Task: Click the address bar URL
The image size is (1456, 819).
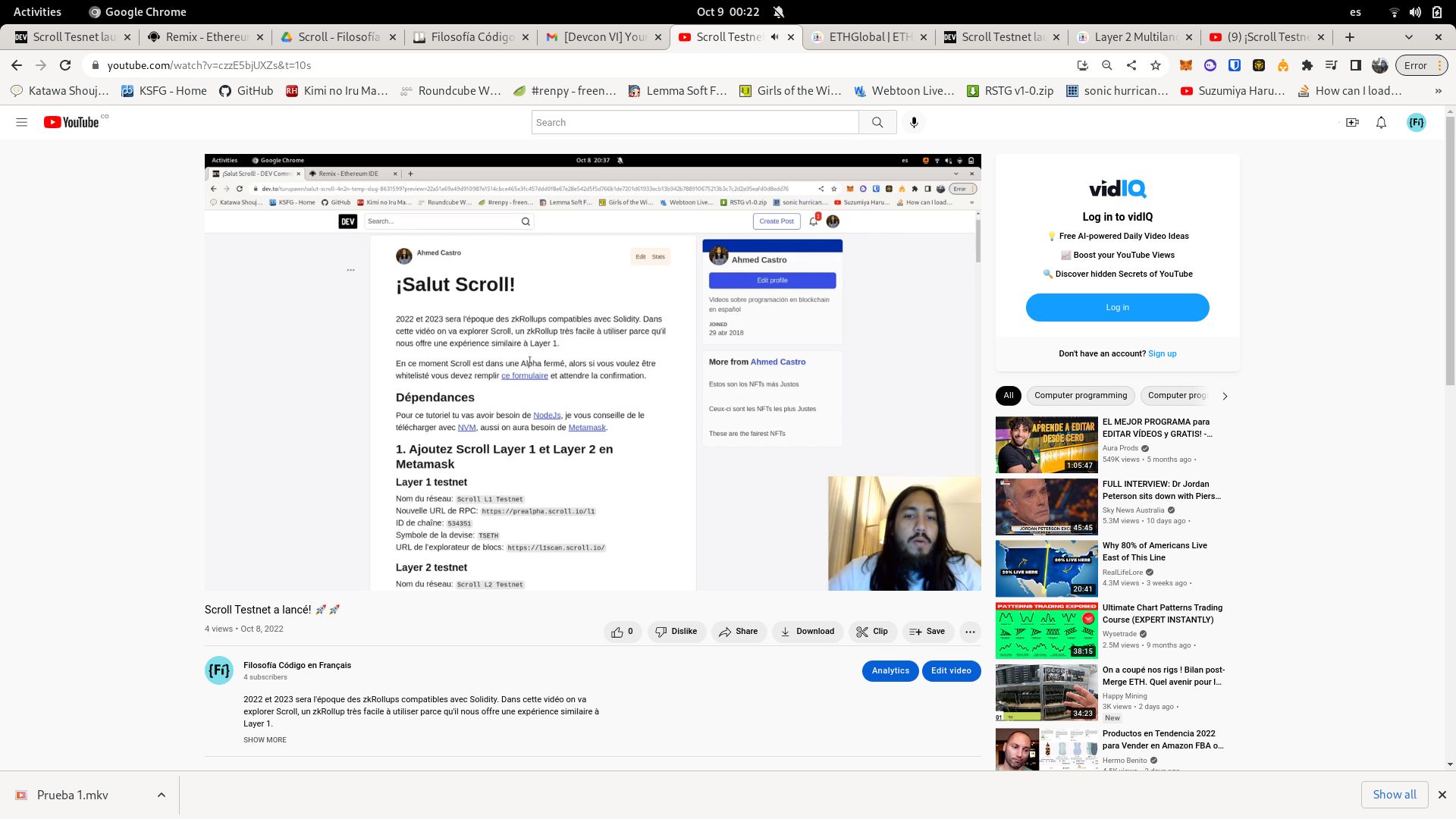Action: [x=209, y=65]
